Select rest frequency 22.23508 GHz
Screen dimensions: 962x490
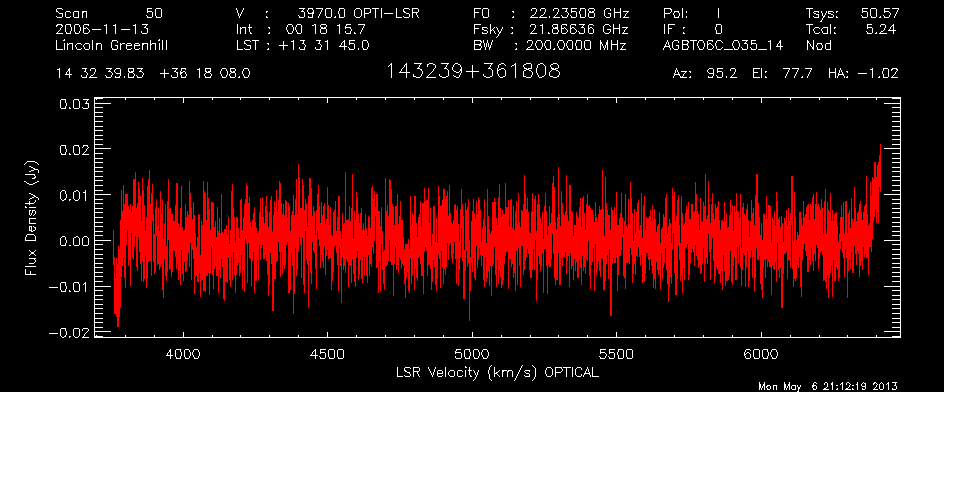tap(579, 13)
